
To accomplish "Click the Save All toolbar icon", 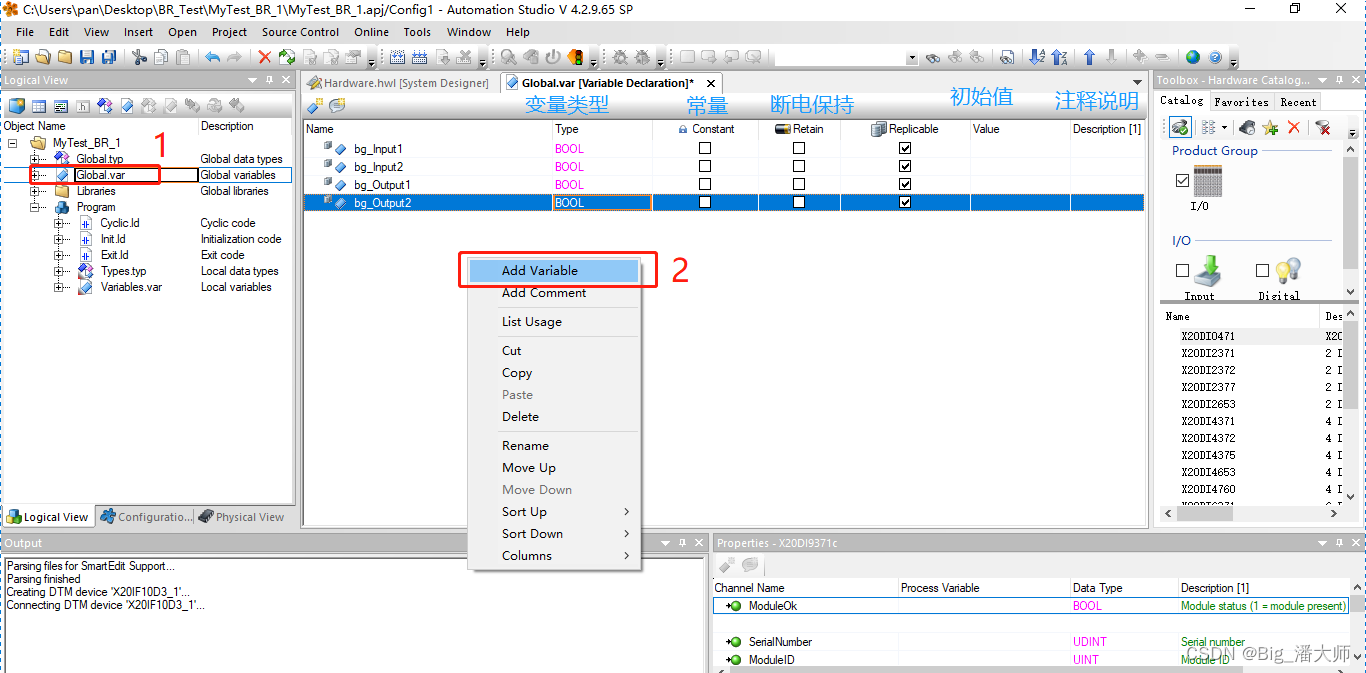I will click(x=107, y=57).
